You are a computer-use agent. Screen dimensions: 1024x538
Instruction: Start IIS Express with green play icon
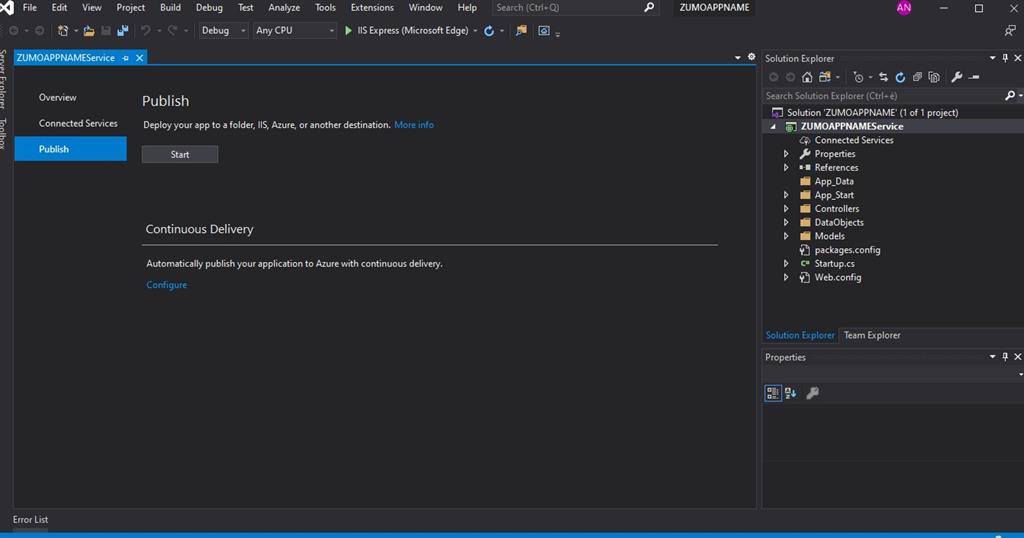348,31
